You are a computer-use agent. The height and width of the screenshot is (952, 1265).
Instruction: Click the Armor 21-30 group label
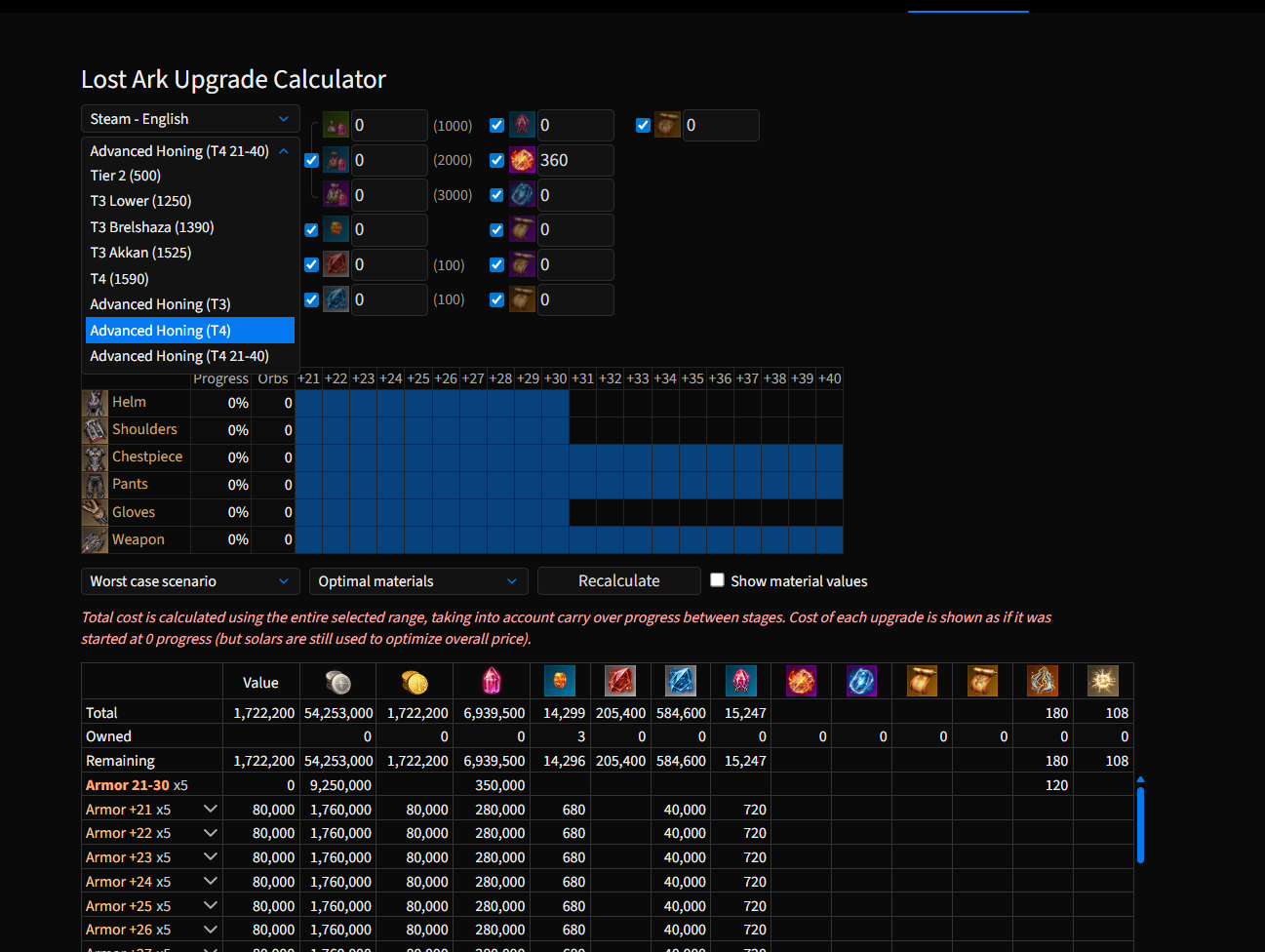pos(128,785)
